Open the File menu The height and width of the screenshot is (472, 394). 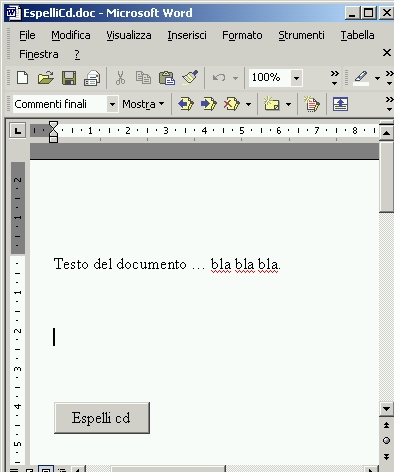27,35
